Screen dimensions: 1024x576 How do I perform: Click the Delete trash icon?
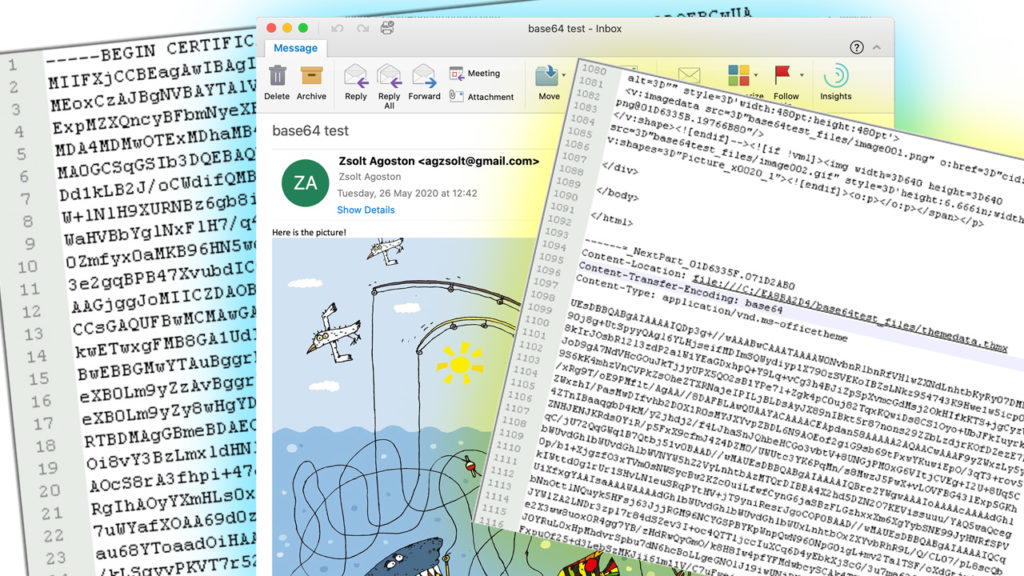coord(277,77)
